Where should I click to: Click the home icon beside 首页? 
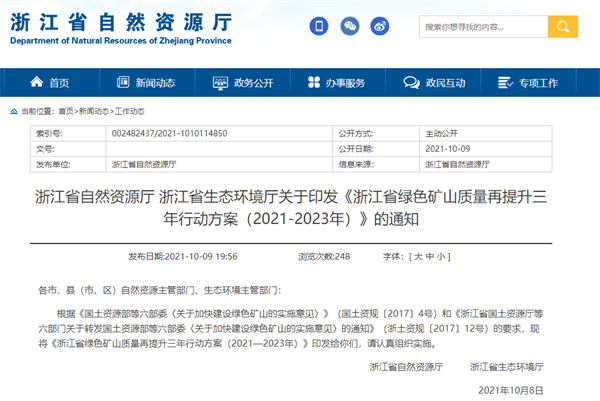pyautogui.click(x=36, y=82)
